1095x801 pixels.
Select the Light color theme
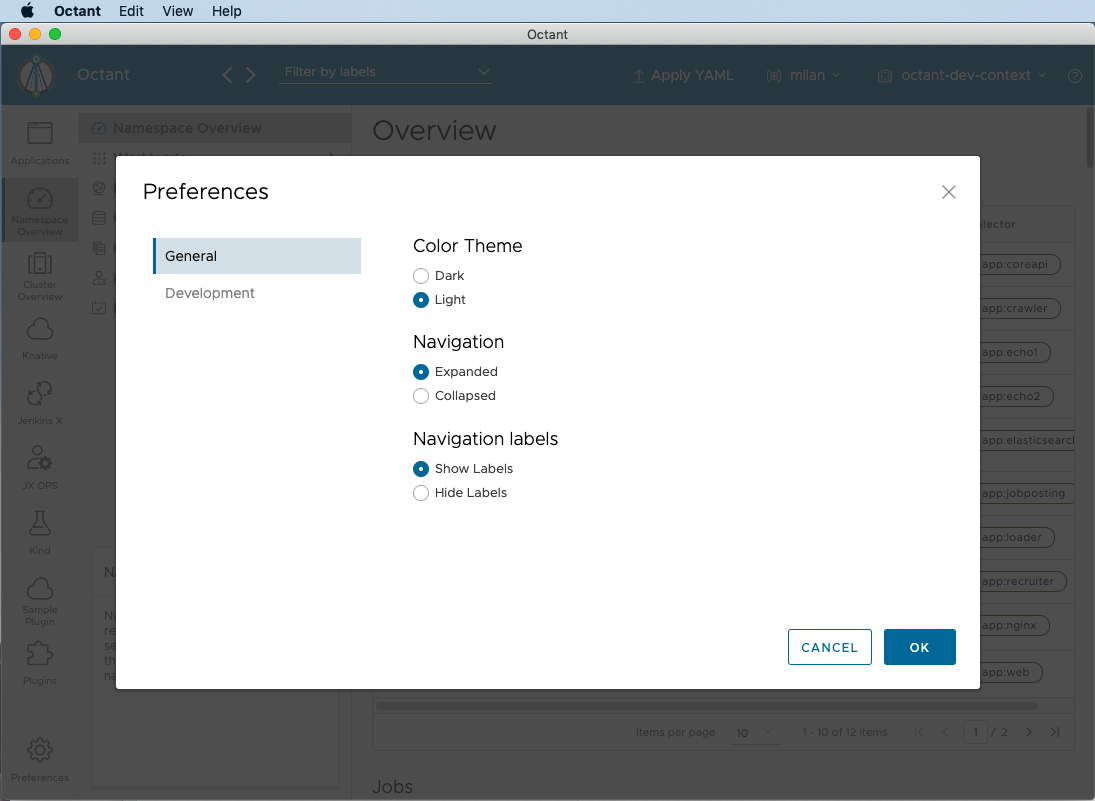point(420,300)
